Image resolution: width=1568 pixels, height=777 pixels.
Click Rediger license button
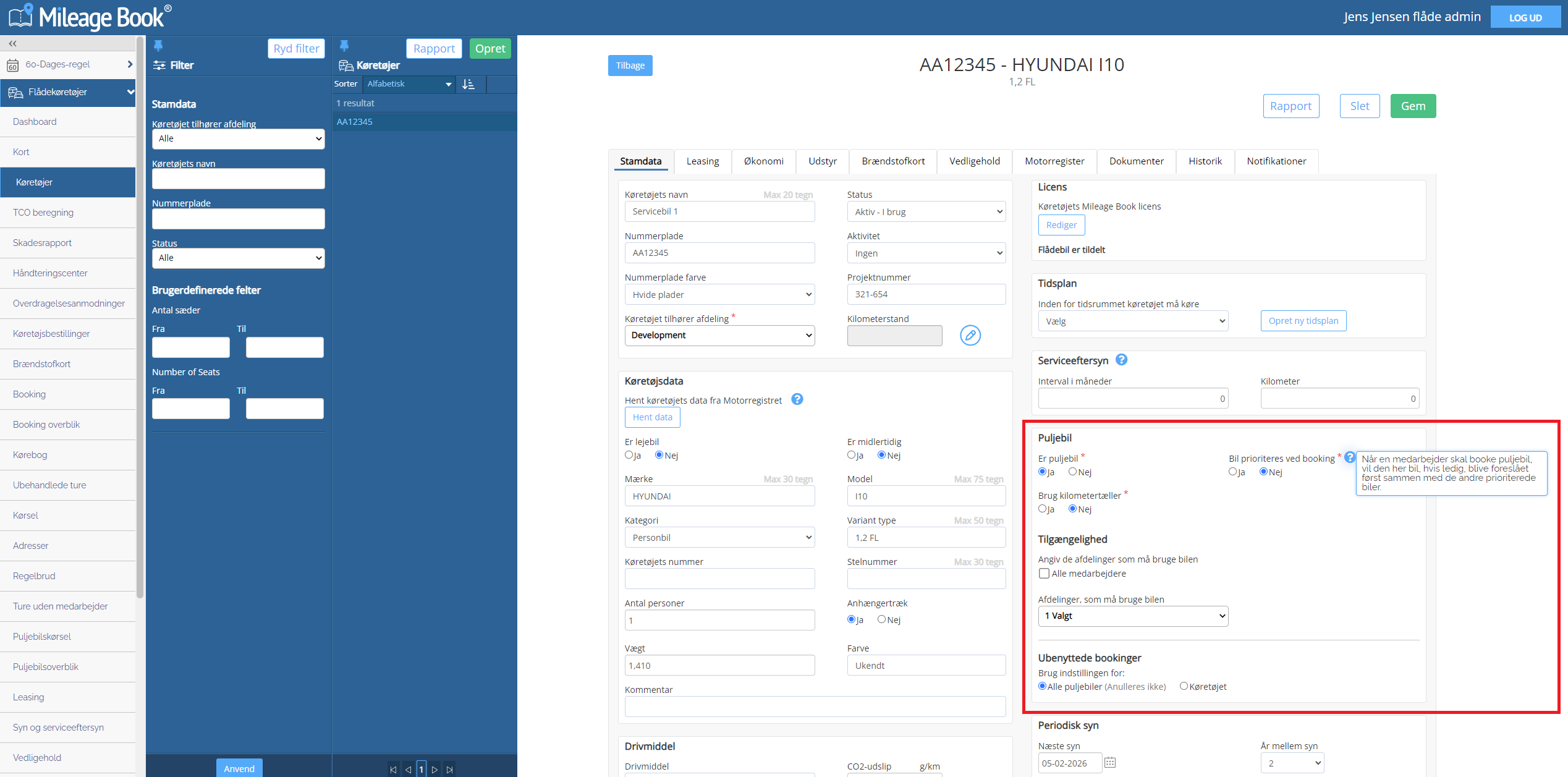[1061, 225]
